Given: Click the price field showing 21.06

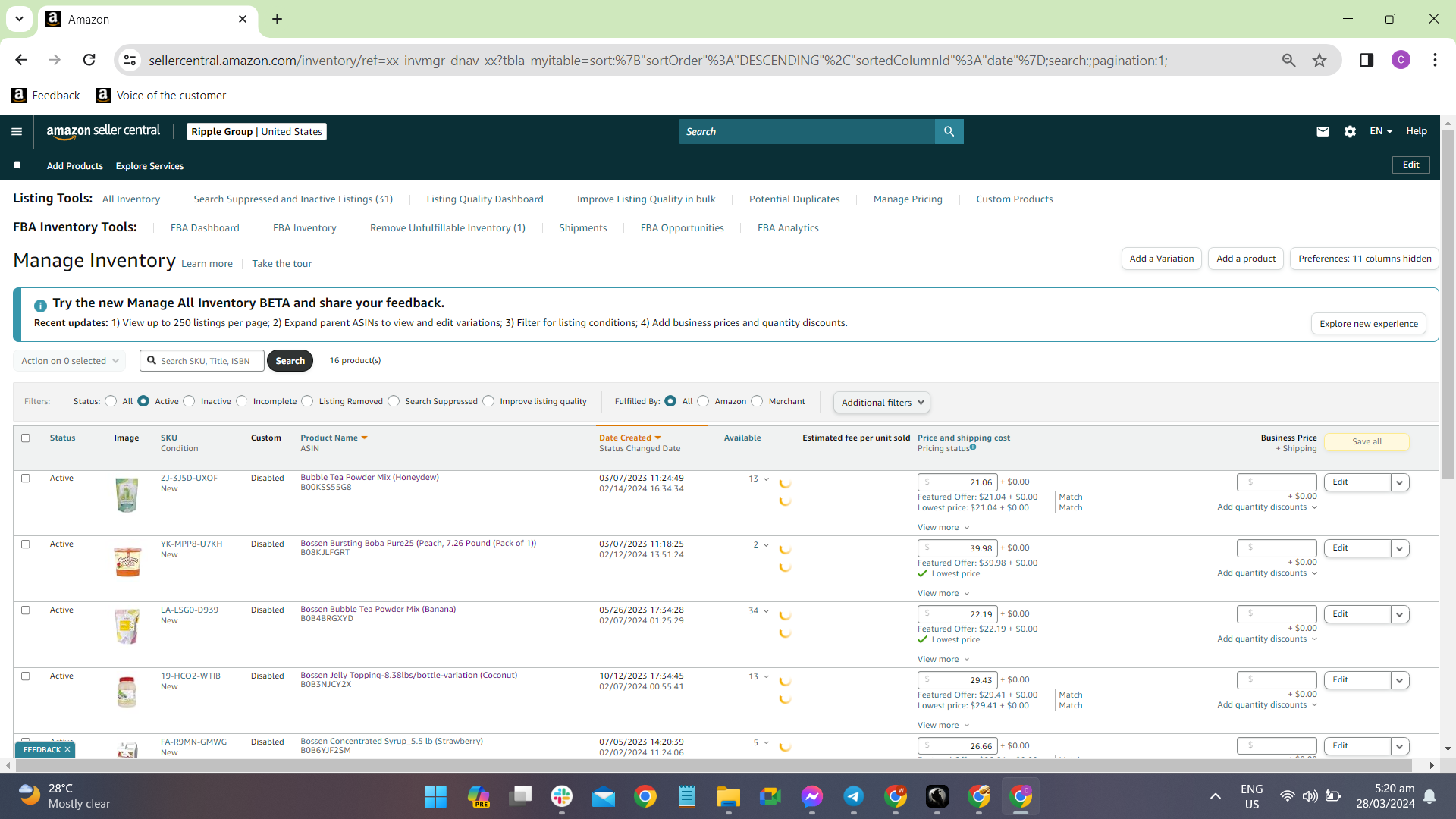Looking at the screenshot, I should (957, 482).
